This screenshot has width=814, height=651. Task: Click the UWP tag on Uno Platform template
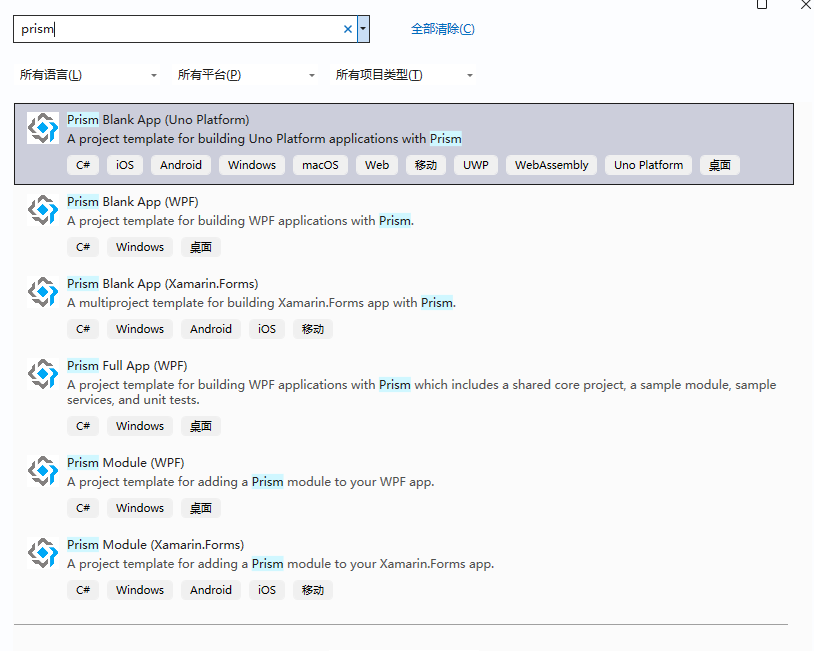476,165
